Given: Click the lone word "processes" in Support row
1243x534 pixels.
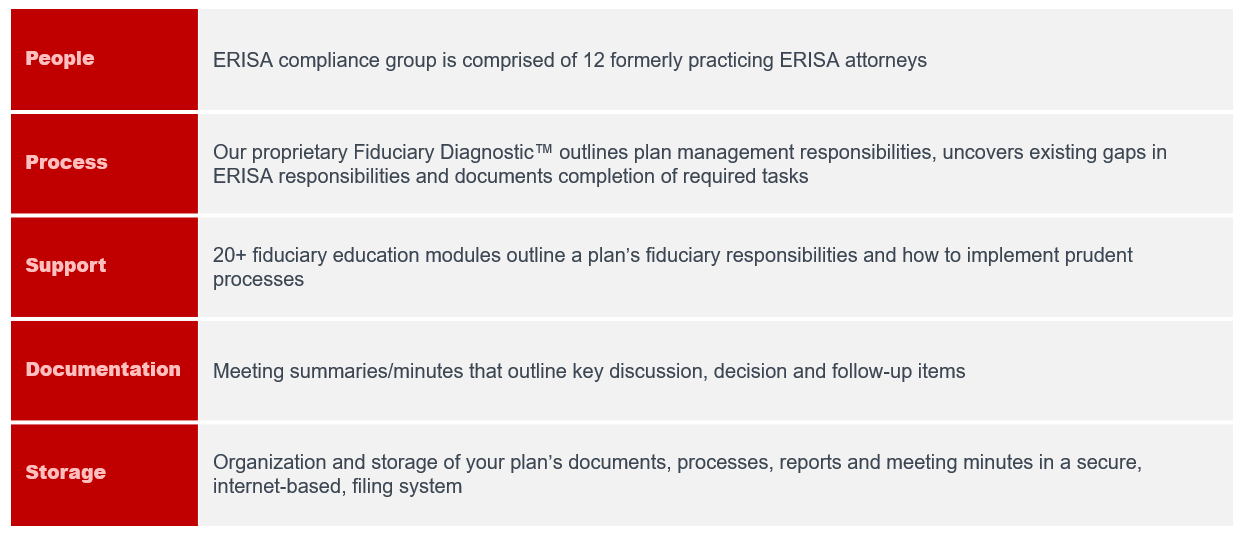Looking at the screenshot, I should click(x=258, y=280).
